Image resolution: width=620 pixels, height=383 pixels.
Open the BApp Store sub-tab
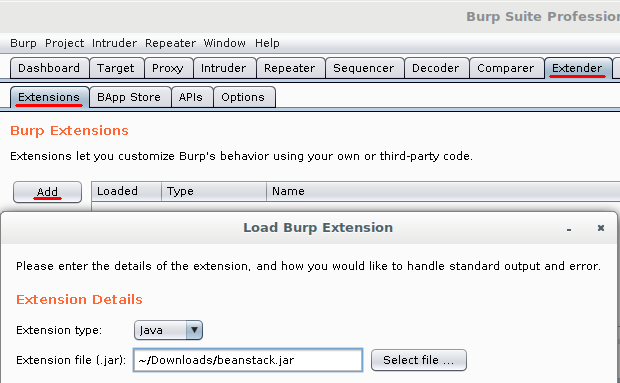(x=129, y=97)
